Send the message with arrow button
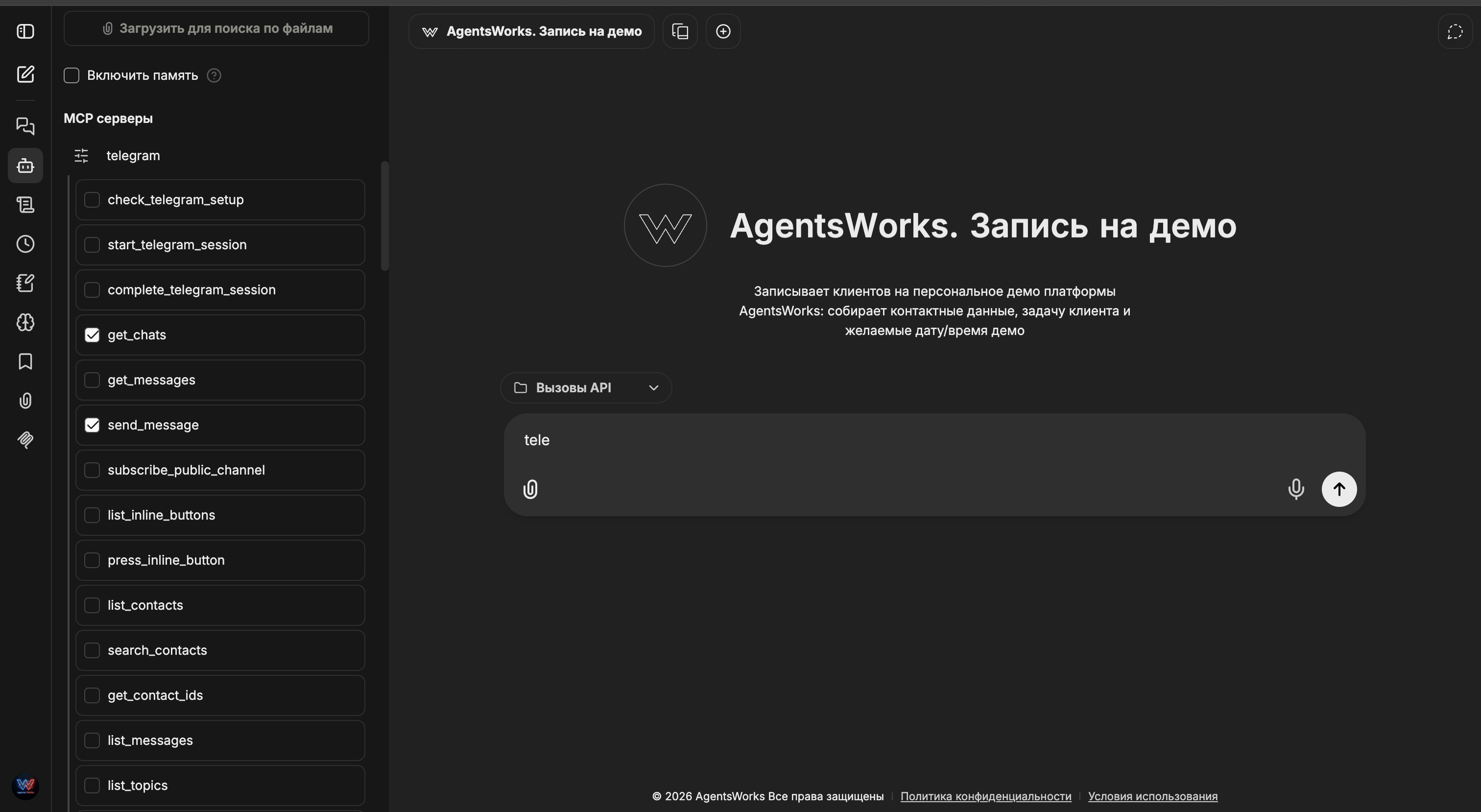The height and width of the screenshot is (812, 1481). click(x=1339, y=489)
